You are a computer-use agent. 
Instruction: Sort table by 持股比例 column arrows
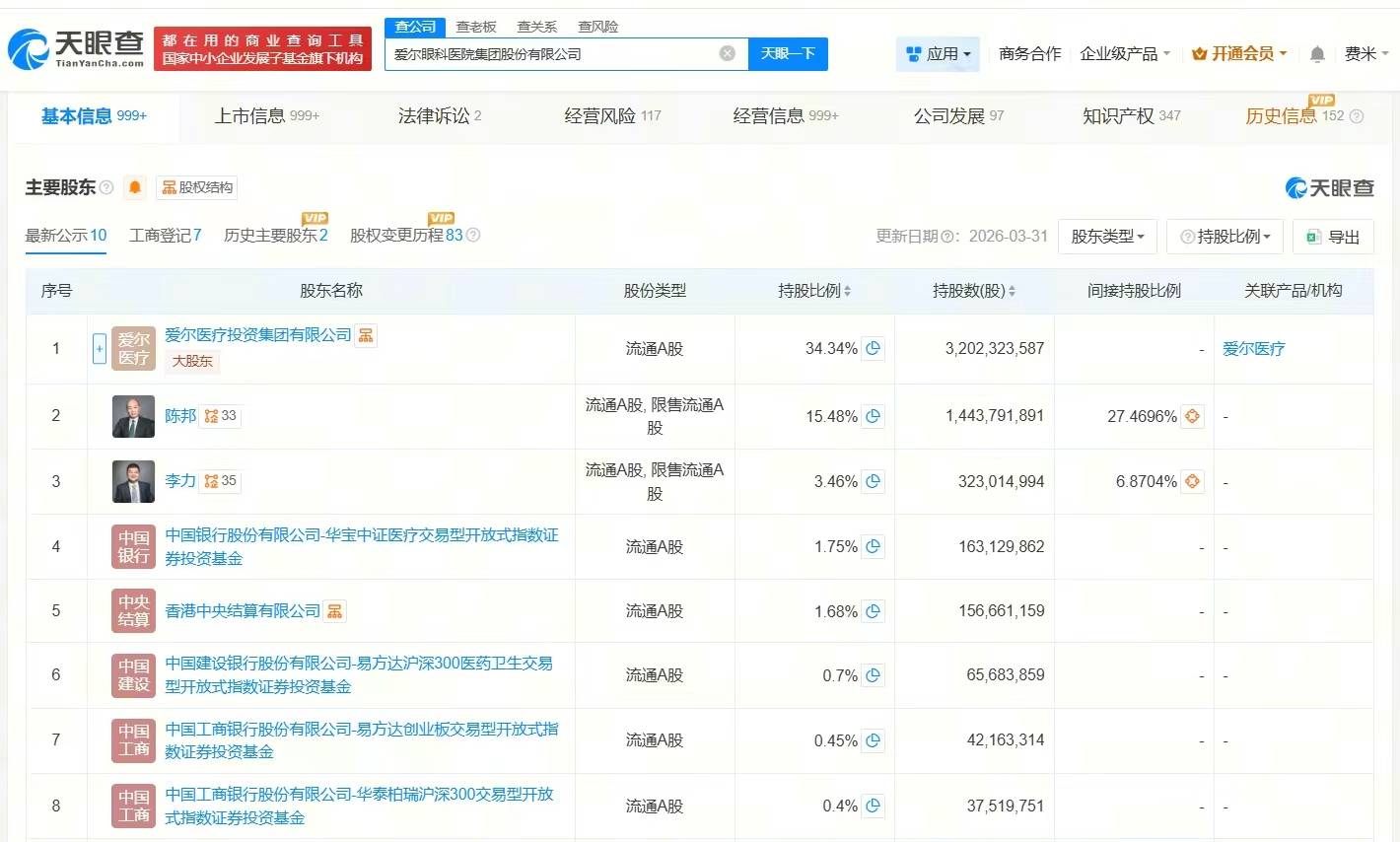pyautogui.click(x=848, y=291)
